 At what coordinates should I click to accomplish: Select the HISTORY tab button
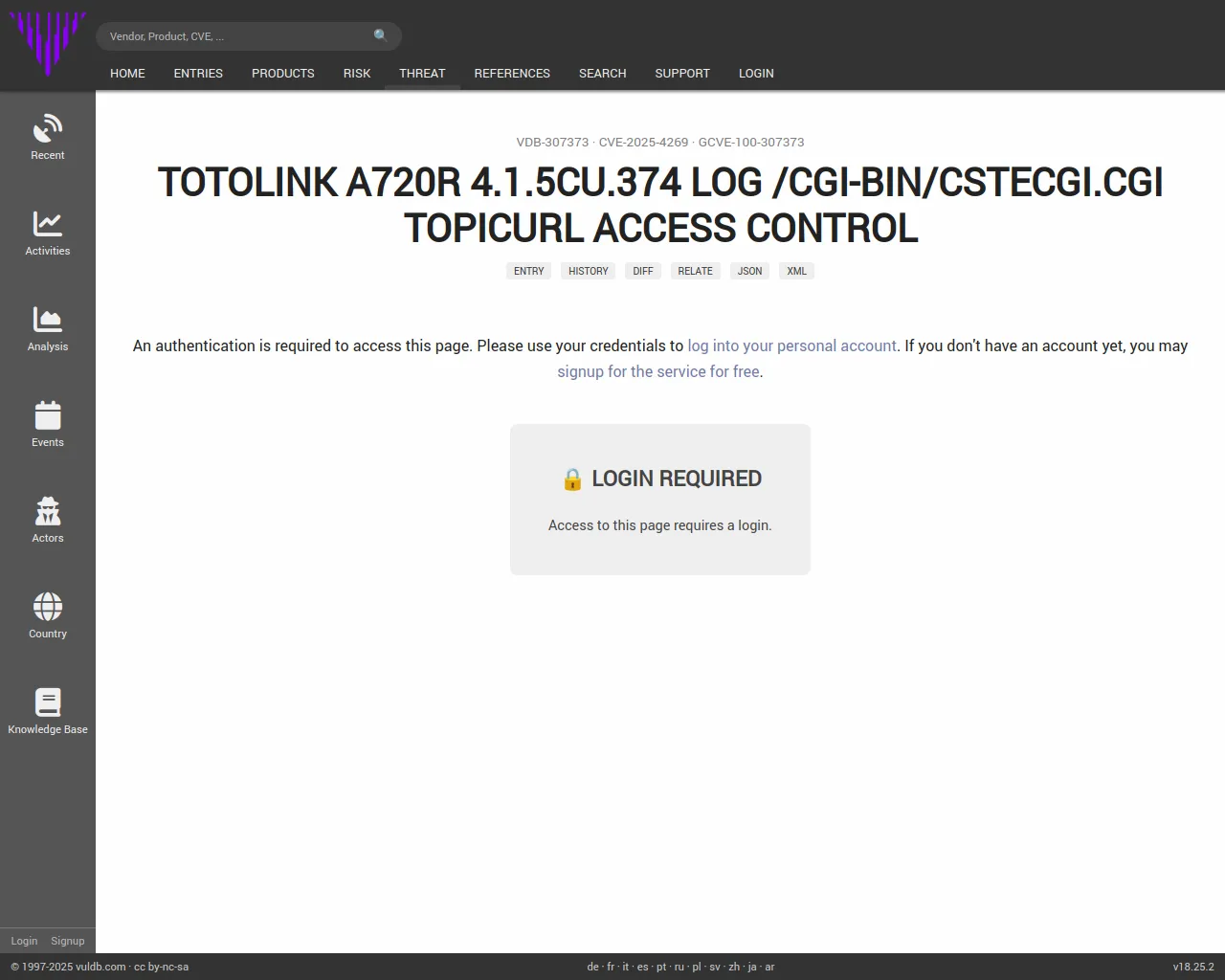click(589, 271)
